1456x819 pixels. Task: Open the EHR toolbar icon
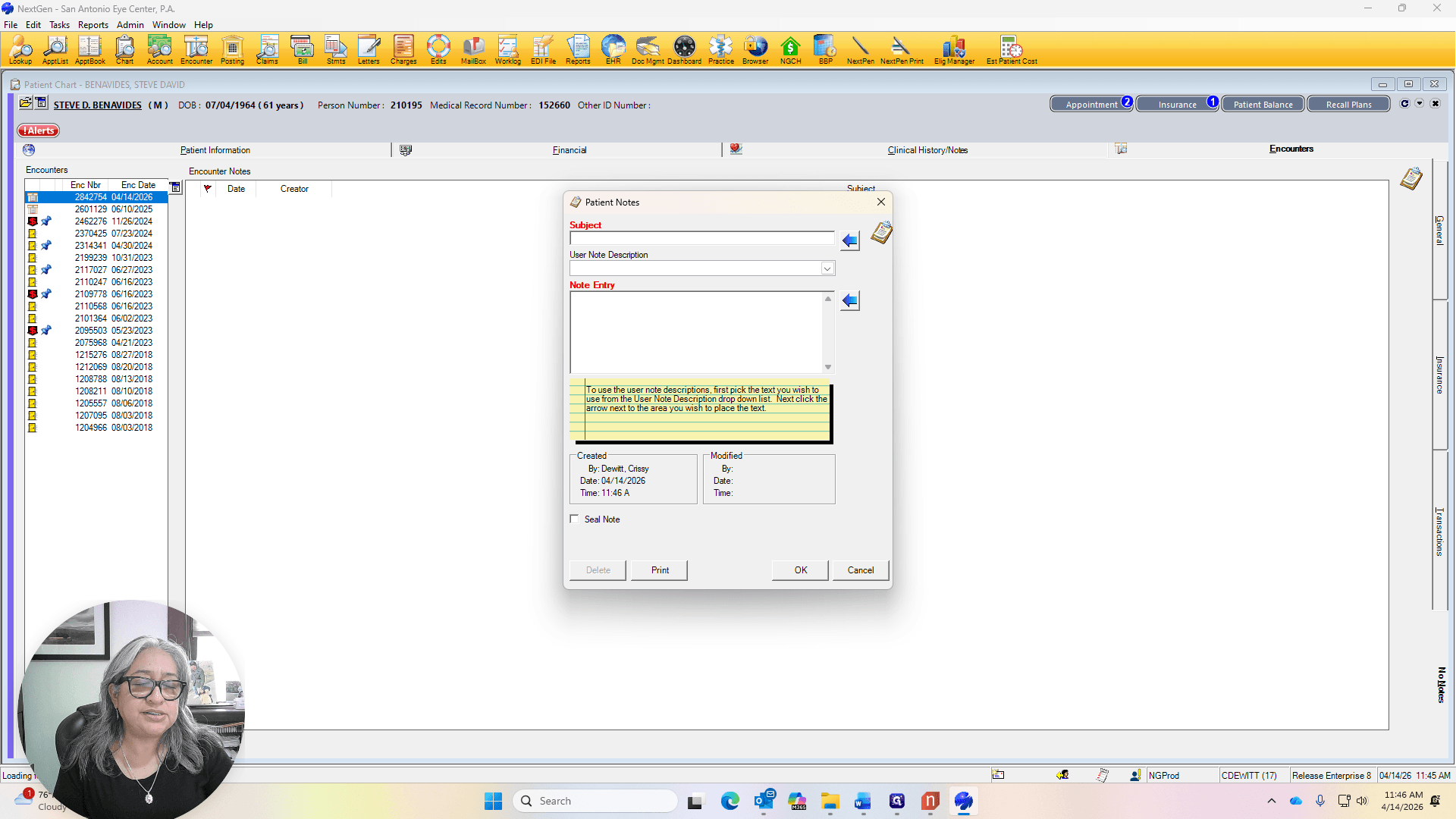pyautogui.click(x=613, y=50)
